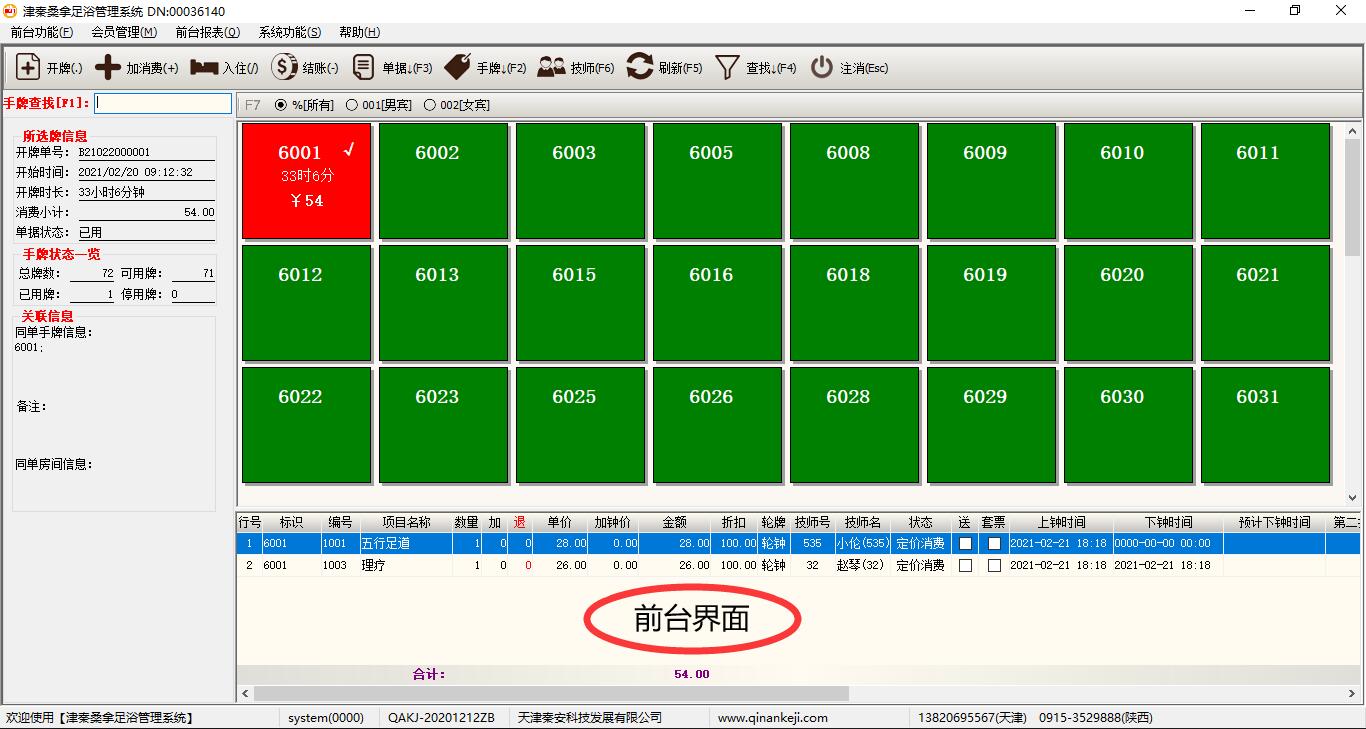This screenshot has height=729, width=1366.
Task: Select the 002[女宾] radio button
Action: point(430,105)
